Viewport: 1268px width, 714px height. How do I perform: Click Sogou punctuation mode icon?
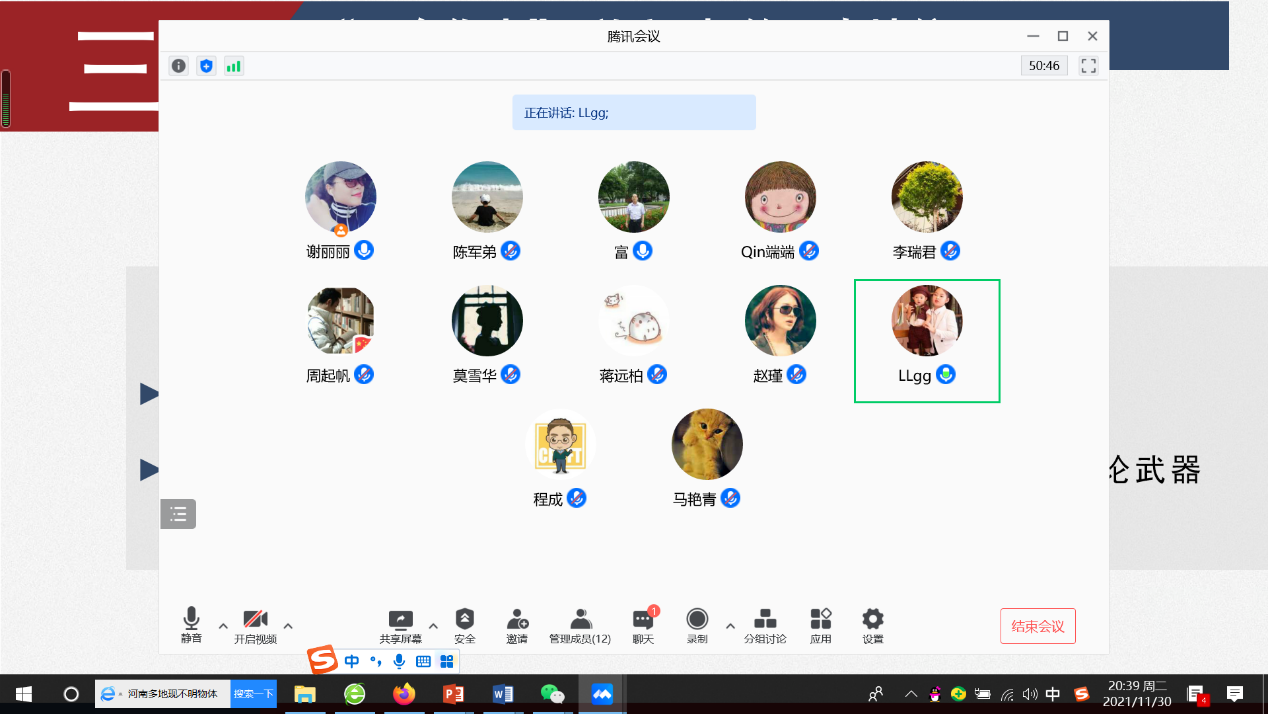coord(376,661)
